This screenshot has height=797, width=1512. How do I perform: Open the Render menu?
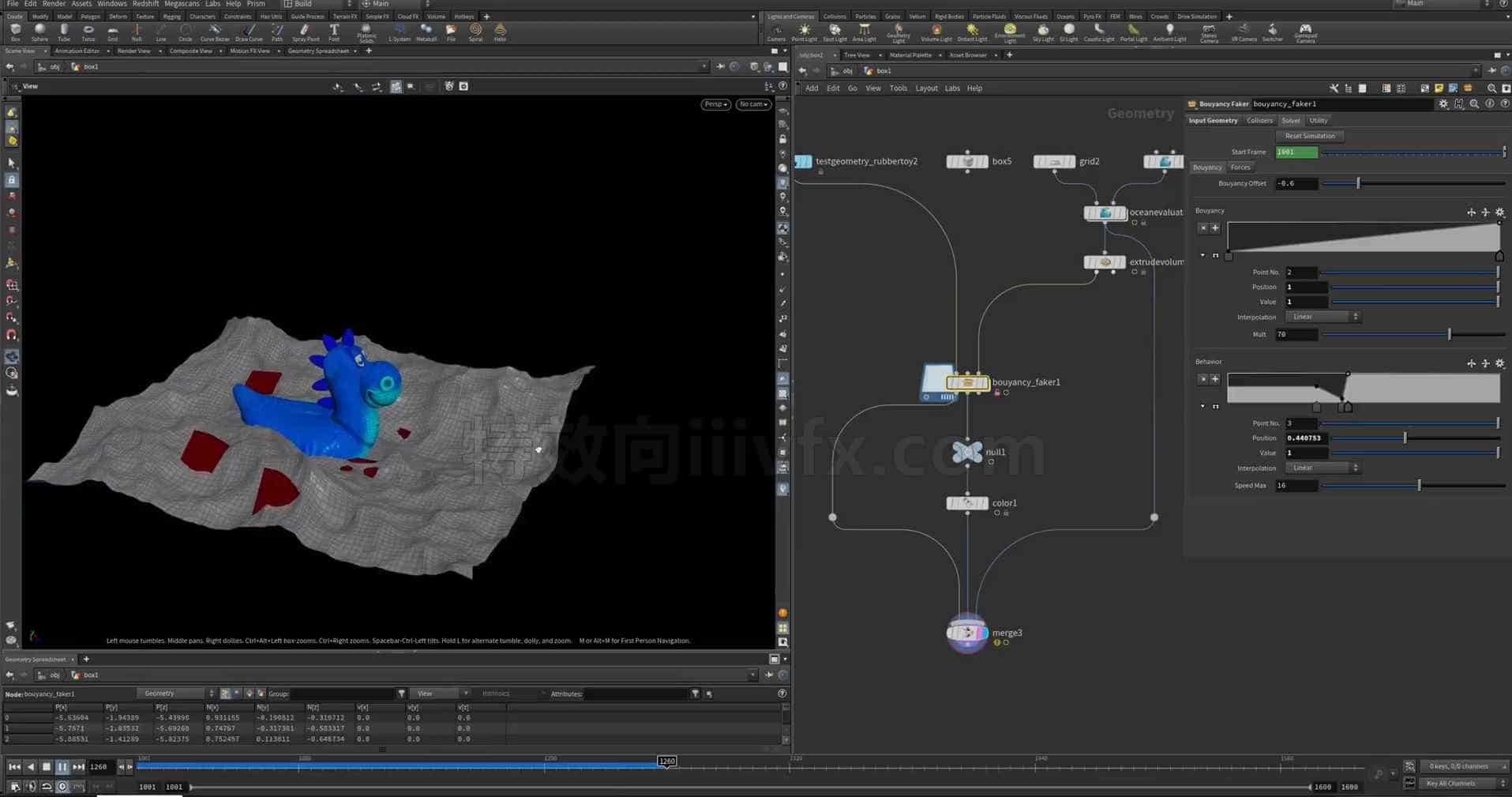tap(54, 4)
